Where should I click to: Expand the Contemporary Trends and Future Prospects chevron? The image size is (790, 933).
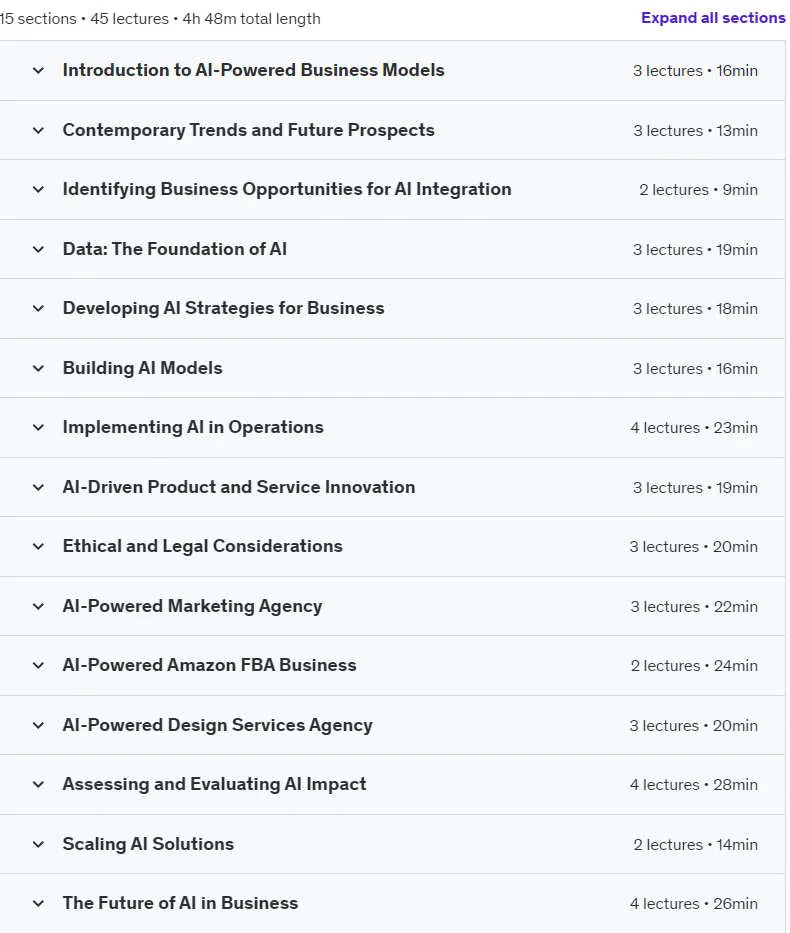[38, 130]
